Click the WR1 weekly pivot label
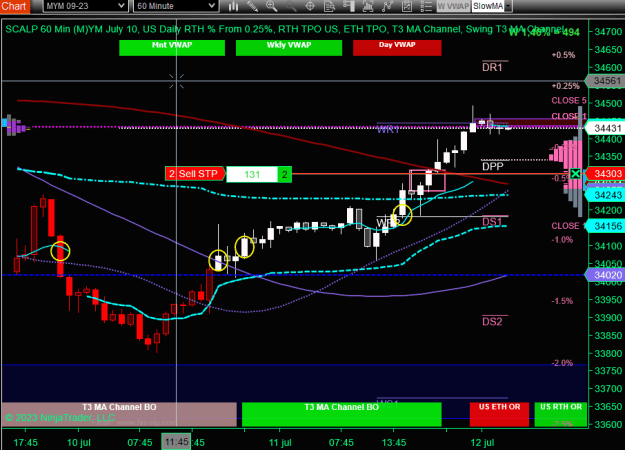The height and width of the screenshot is (450, 625). (x=388, y=129)
